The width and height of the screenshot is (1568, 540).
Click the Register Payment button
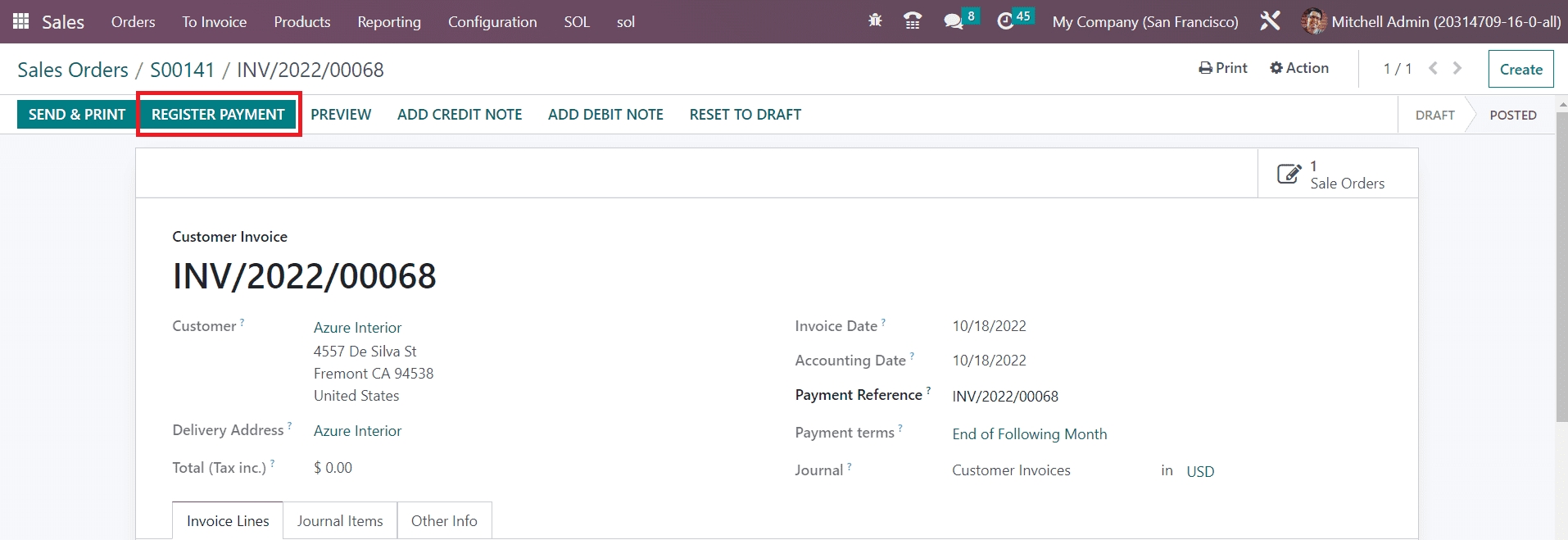(x=218, y=115)
